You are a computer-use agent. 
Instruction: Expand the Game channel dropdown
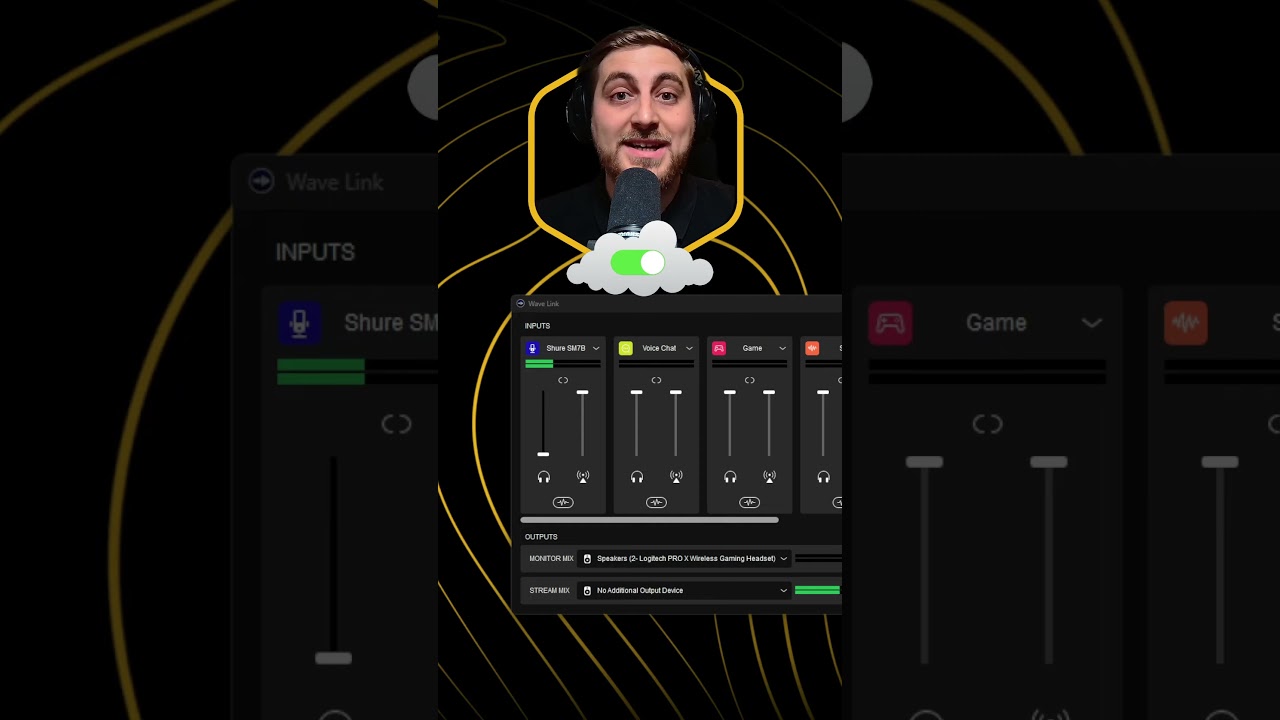click(782, 348)
